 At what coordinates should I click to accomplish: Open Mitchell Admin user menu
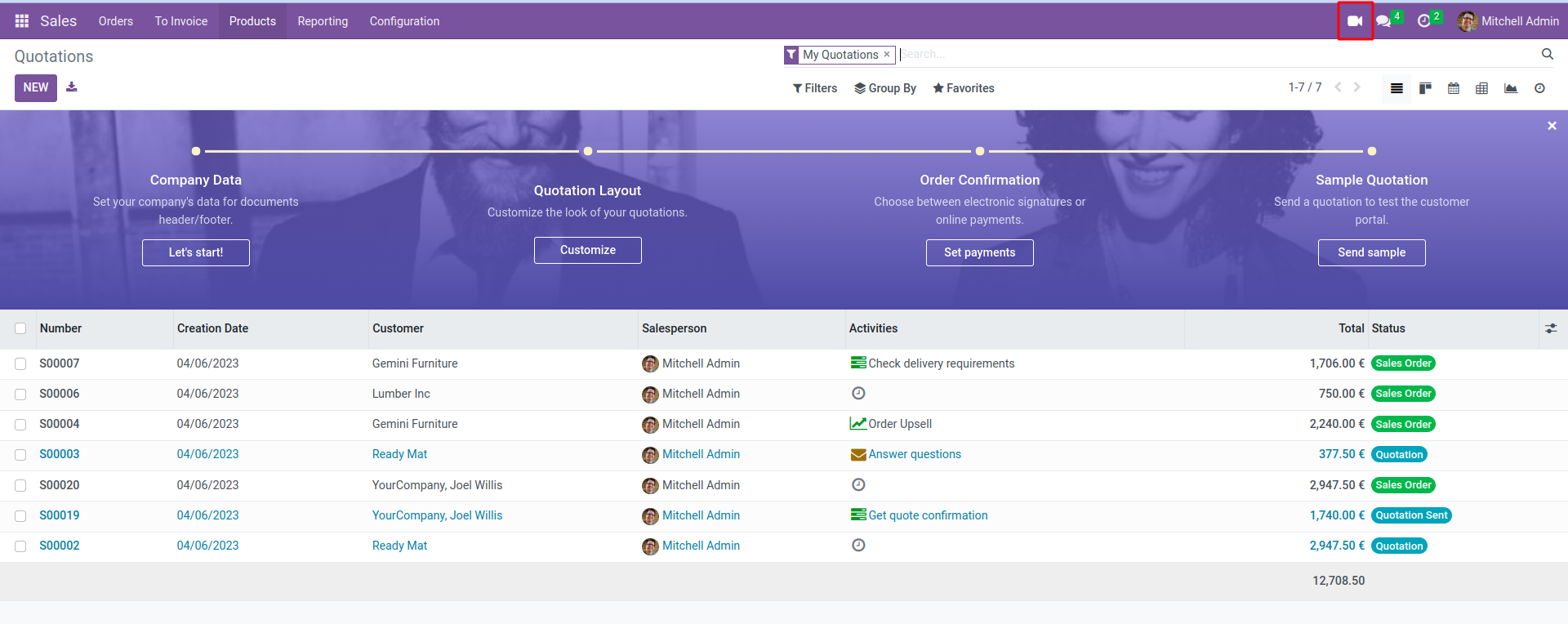click(1508, 21)
